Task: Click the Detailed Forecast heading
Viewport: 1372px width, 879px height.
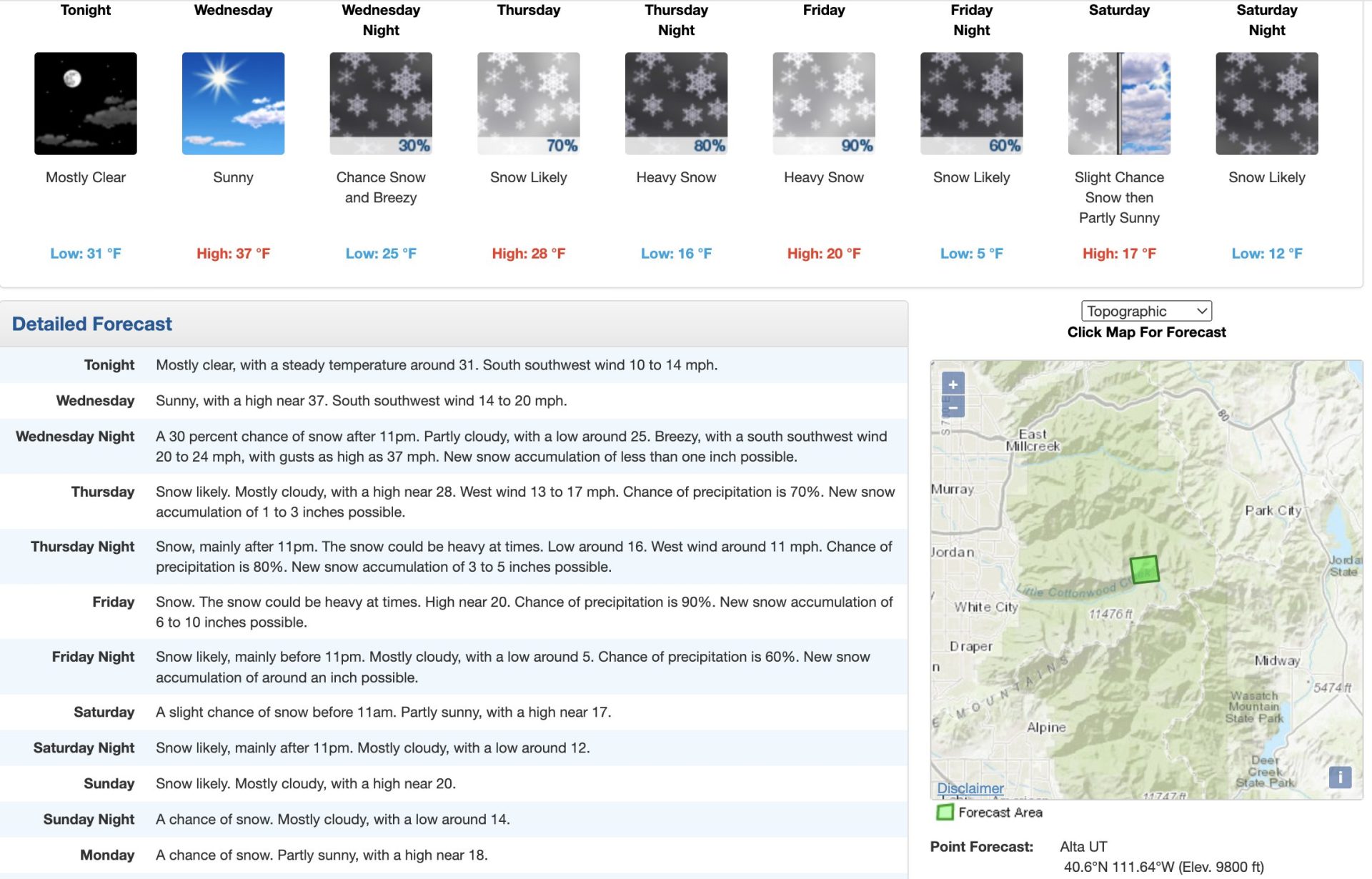Action: pyautogui.click(x=92, y=324)
